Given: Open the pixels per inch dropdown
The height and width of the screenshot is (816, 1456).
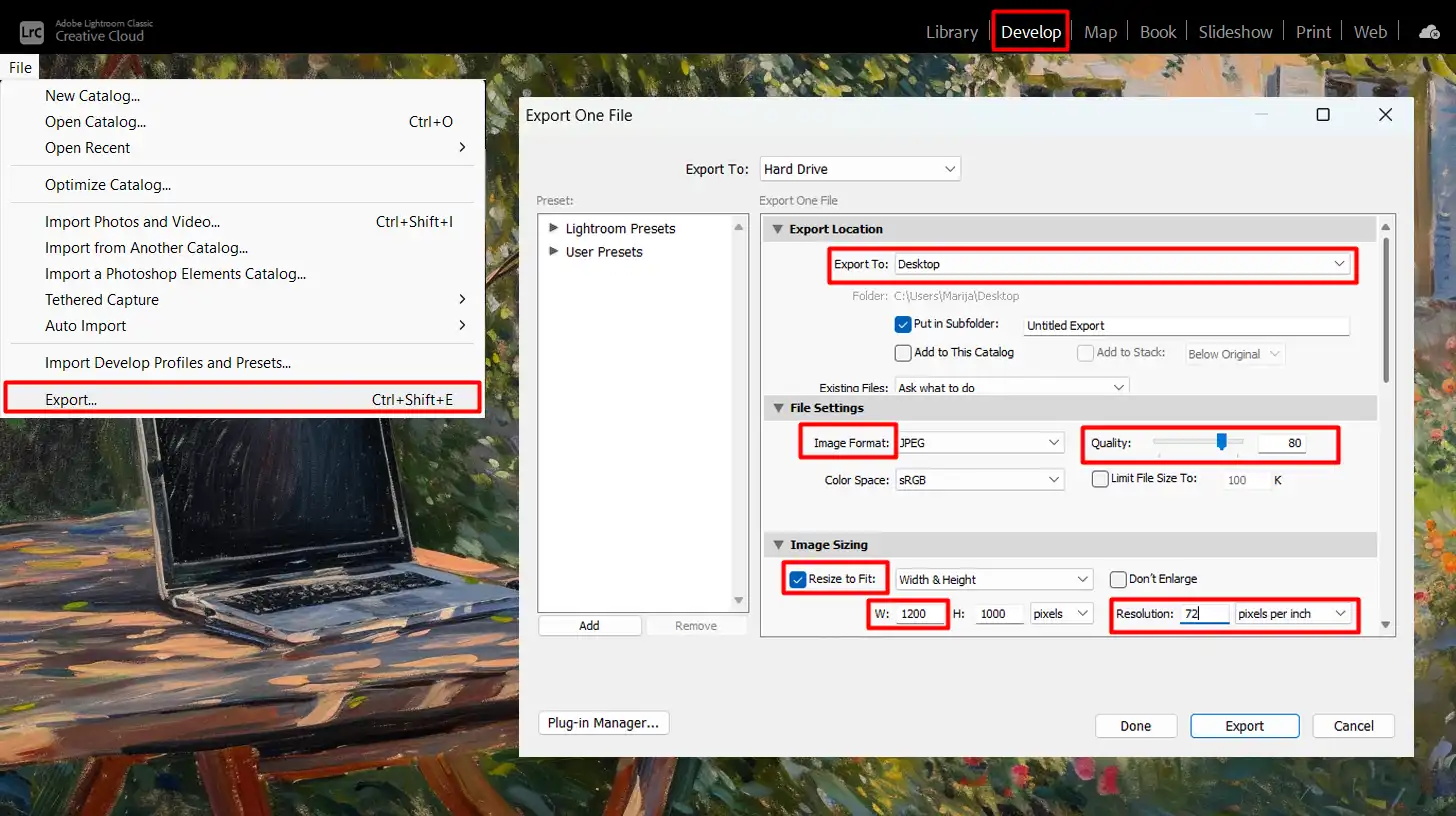Looking at the screenshot, I should coord(1294,614).
